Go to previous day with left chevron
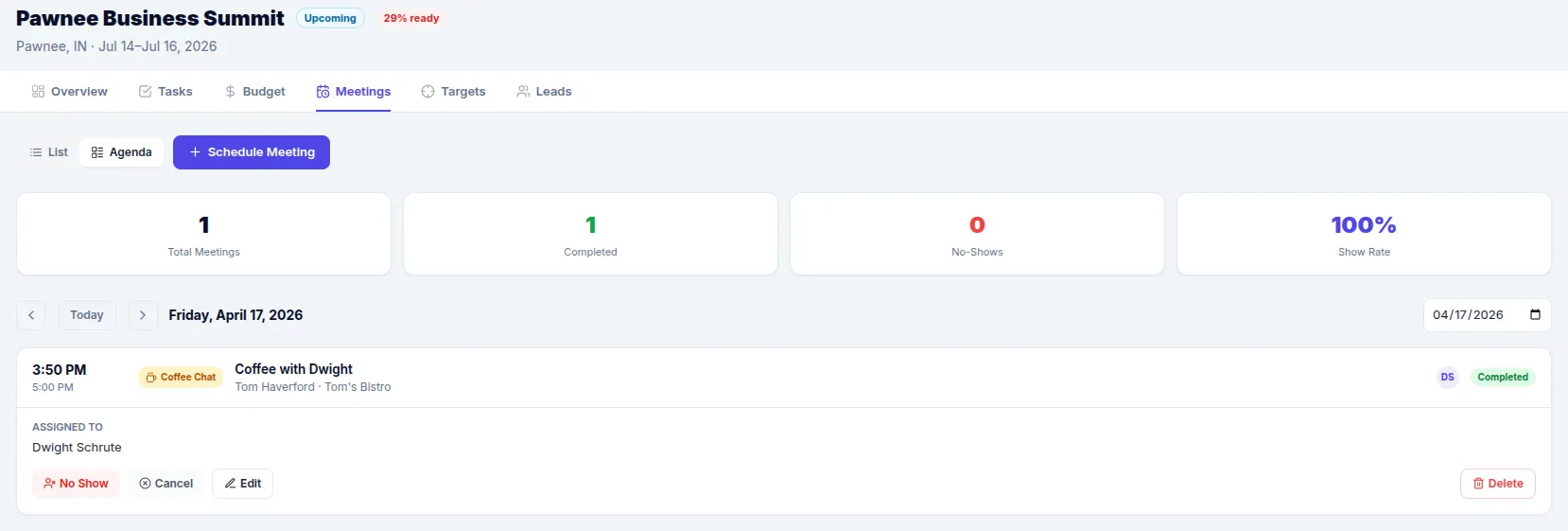 click(x=31, y=315)
